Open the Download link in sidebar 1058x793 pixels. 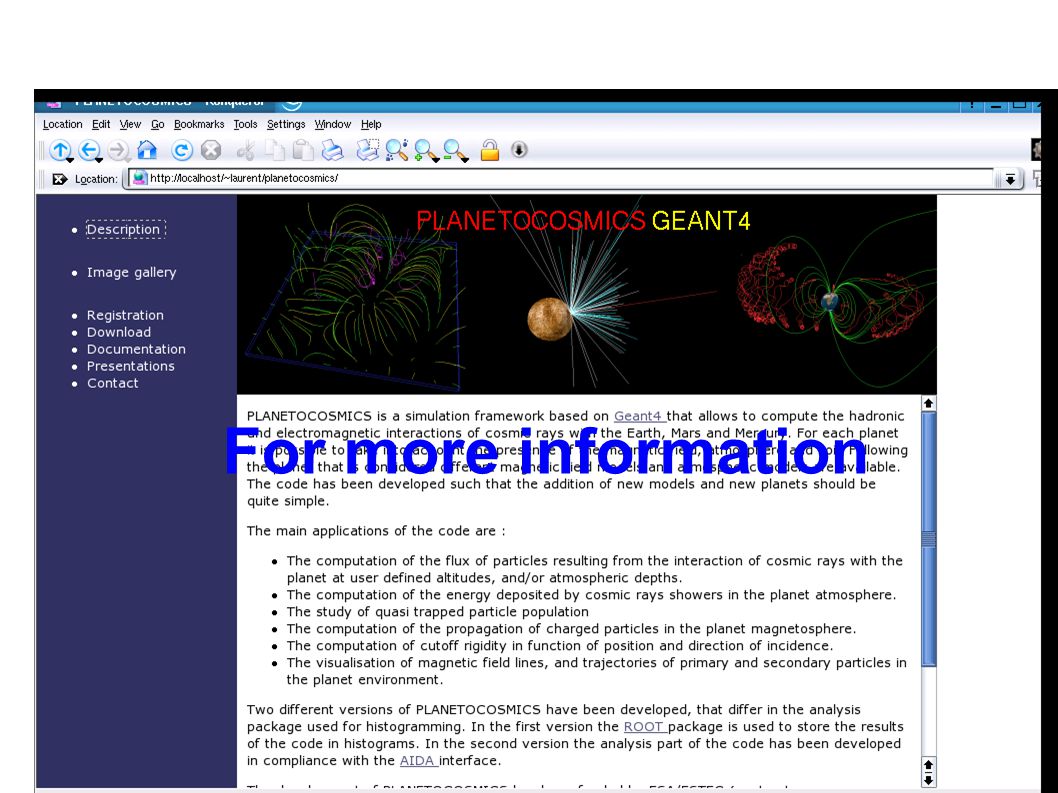pyautogui.click(x=119, y=332)
